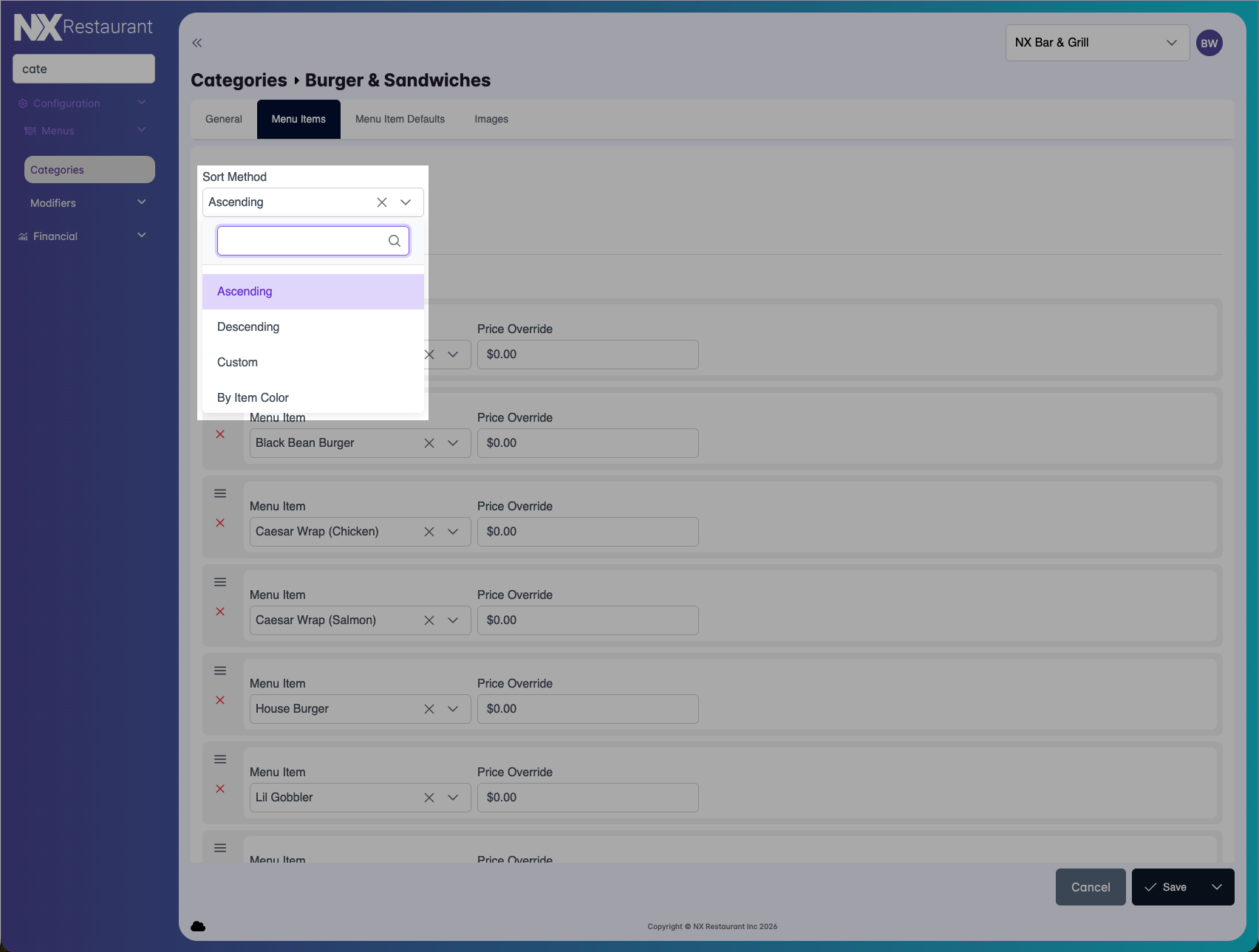Viewport: 1259px width, 952px height.
Task: Click the Categories breadcrumb link
Action: tap(239, 81)
